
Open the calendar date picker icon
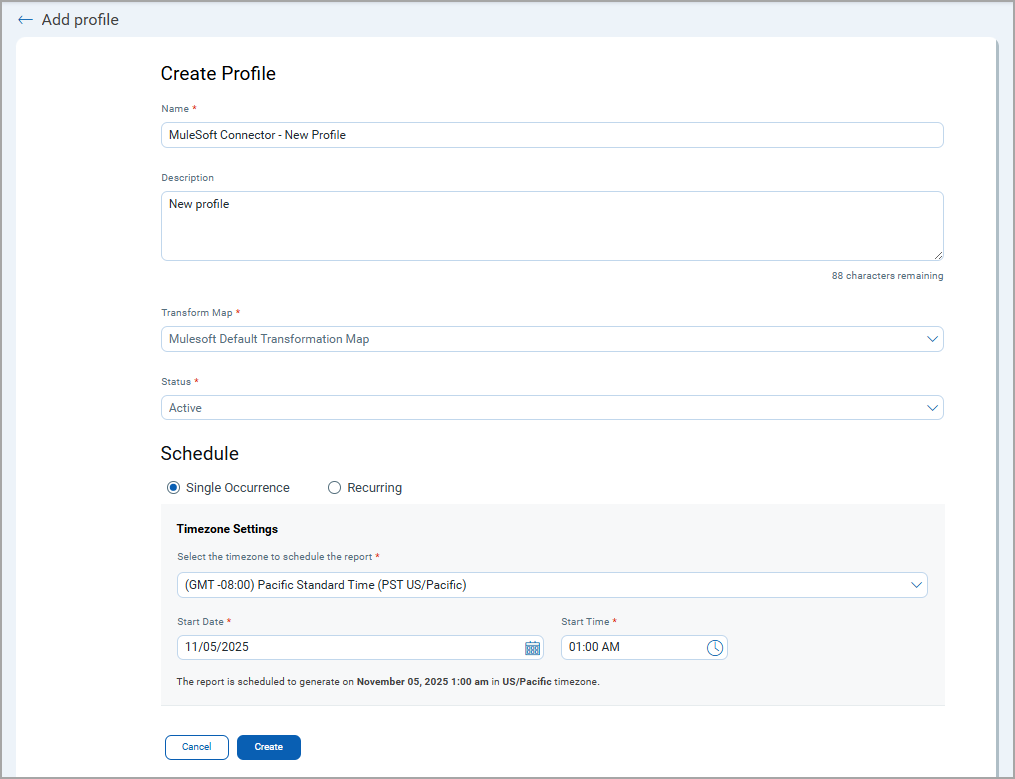(532, 648)
